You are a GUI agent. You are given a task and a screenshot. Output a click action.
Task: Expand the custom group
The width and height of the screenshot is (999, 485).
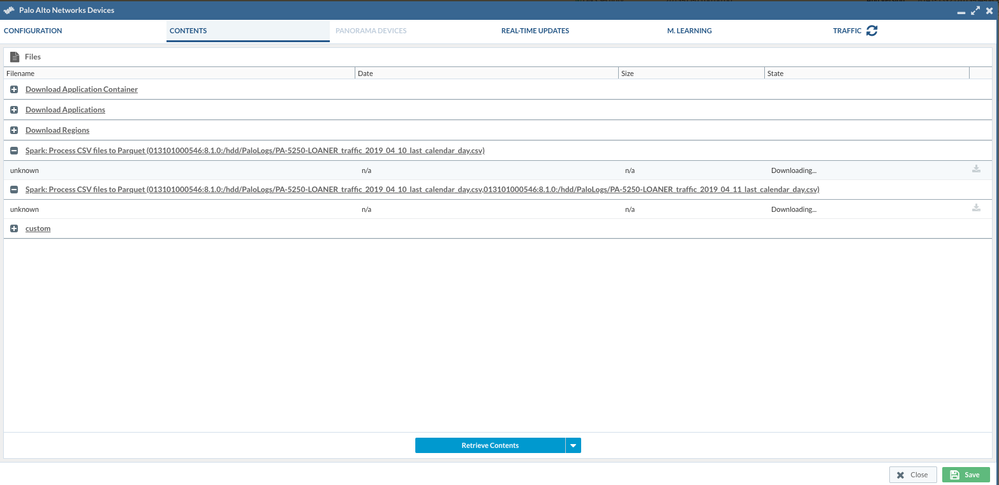pyautogui.click(x=14, y=229)
